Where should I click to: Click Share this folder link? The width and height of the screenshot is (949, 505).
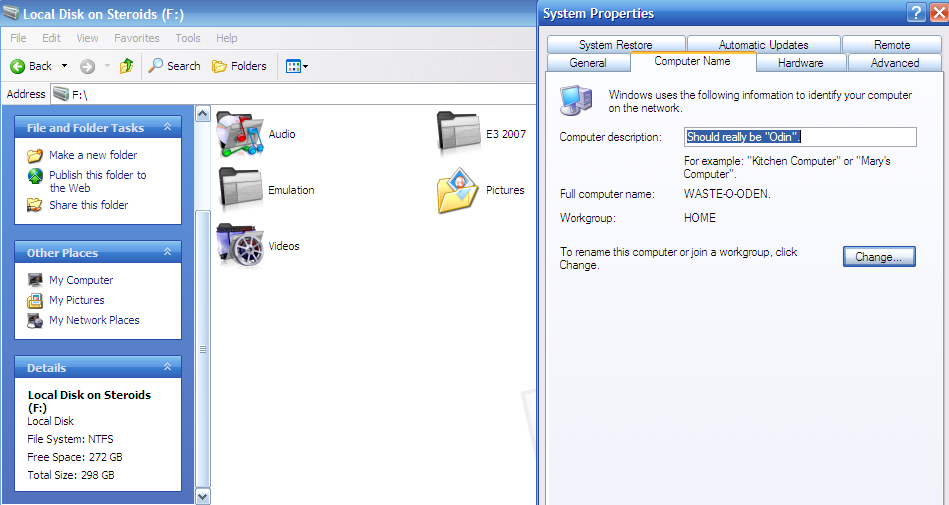click(89, 205)
